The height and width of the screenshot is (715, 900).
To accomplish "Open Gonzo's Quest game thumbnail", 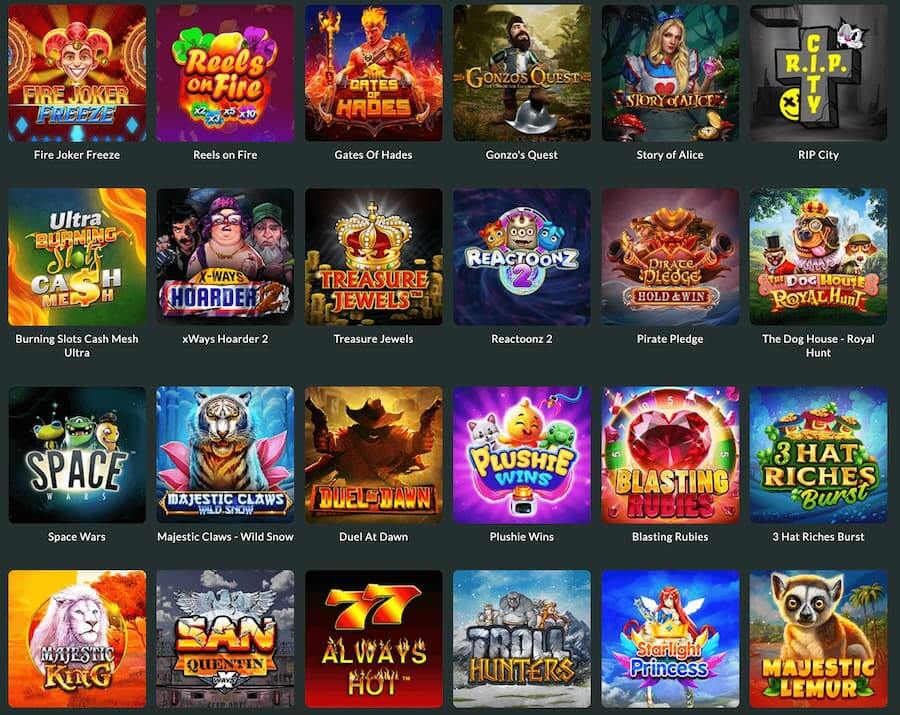I will (x=522, y=73).
